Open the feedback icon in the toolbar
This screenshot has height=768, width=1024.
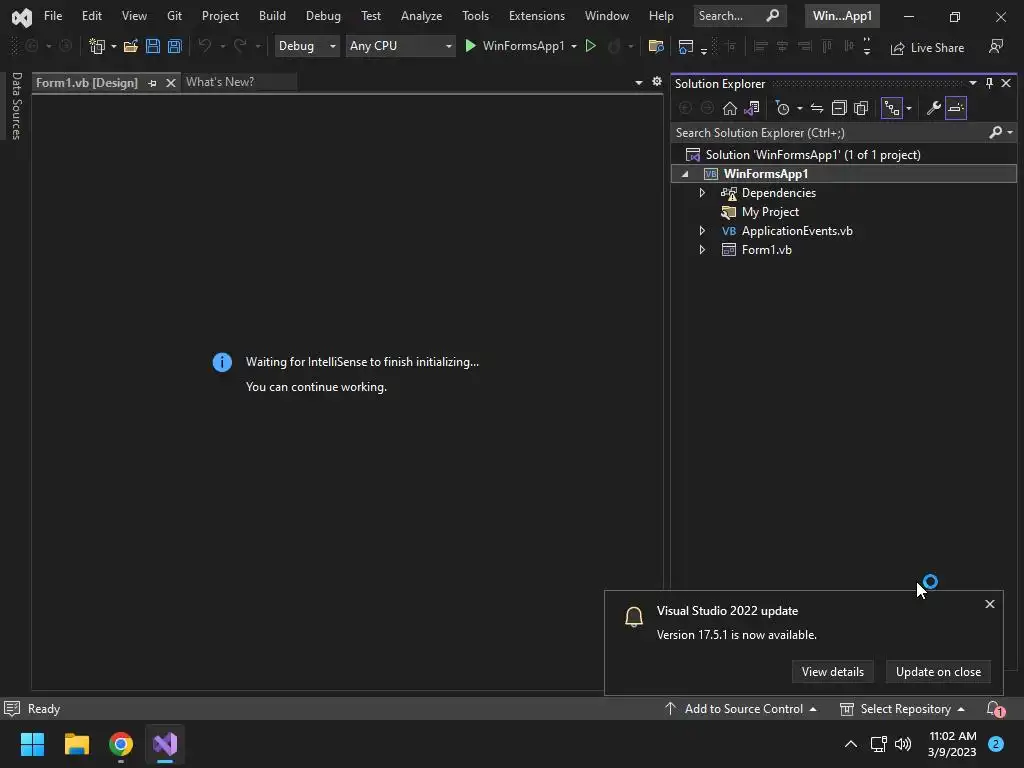tap(996, 46)
